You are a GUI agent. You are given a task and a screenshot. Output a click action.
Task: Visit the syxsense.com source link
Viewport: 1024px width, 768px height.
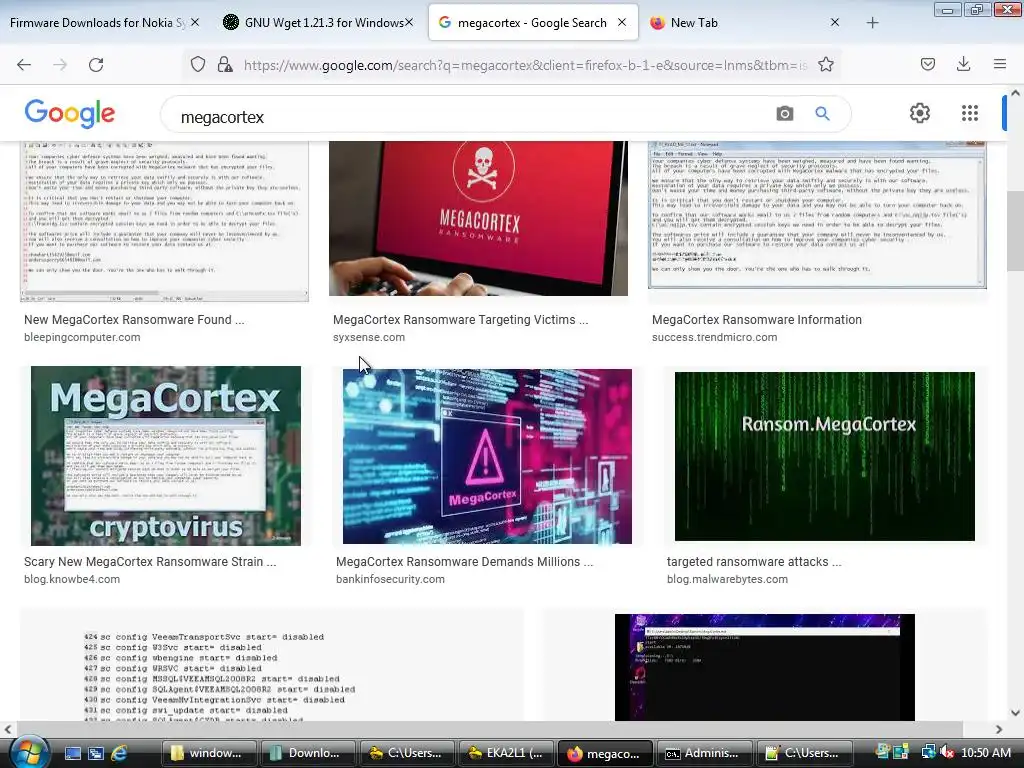[x=369, y=337]
